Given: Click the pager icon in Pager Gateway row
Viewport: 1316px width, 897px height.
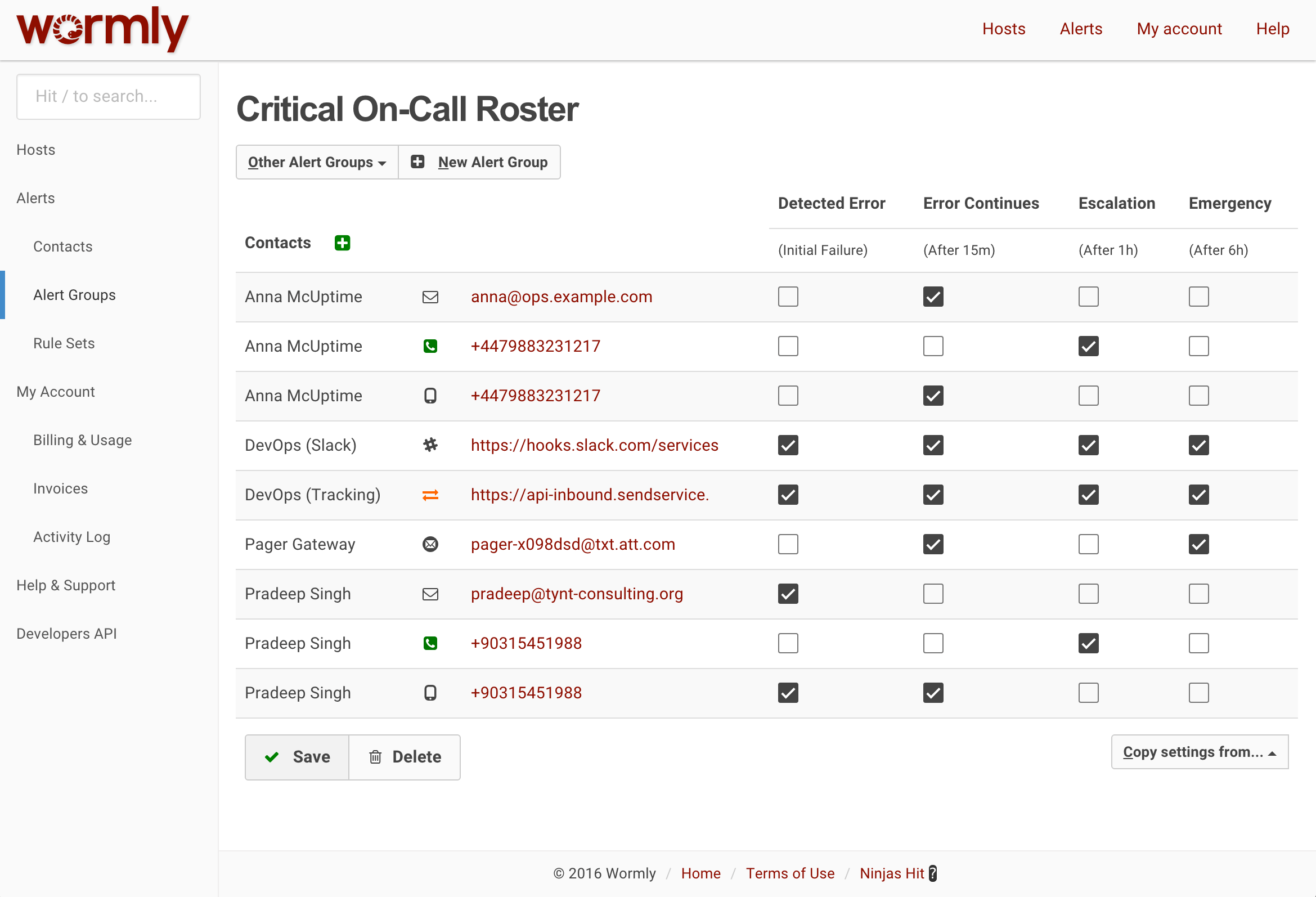Looking at the screenshot, I should (x=430, y=544).
